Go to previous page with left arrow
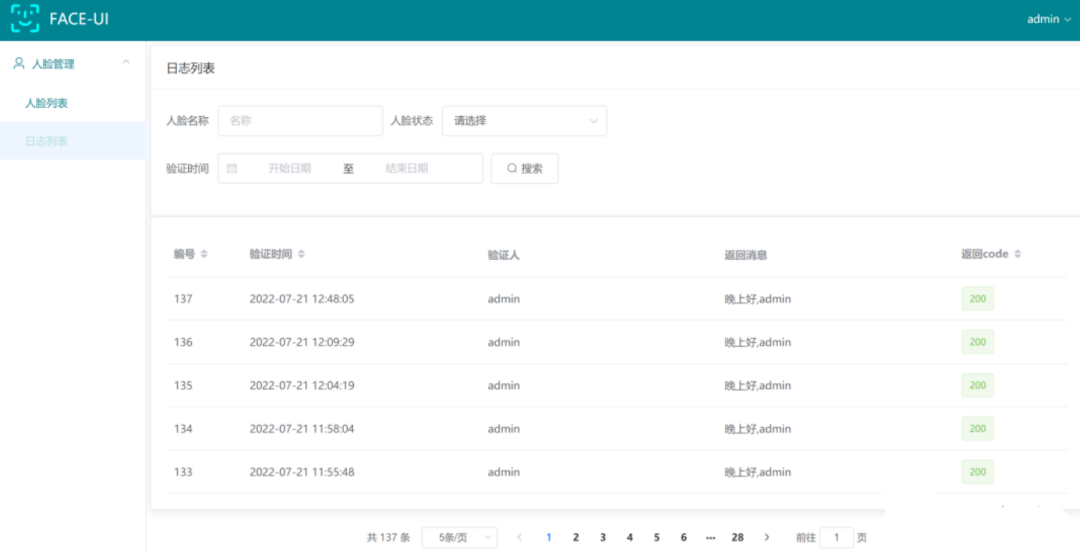1080x551 pixels. pyautogui.click(x=519, y=537)
